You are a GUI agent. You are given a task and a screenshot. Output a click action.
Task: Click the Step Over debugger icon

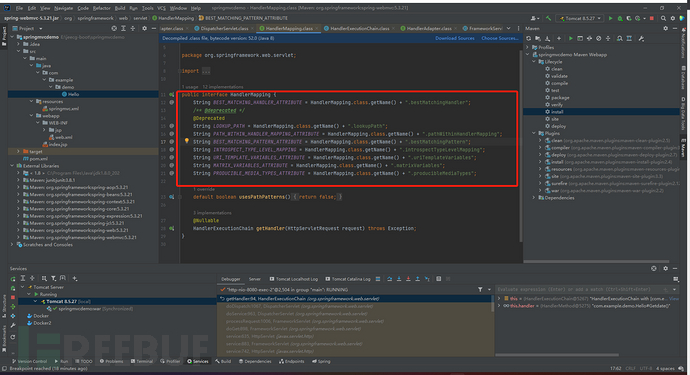(389, 279)
